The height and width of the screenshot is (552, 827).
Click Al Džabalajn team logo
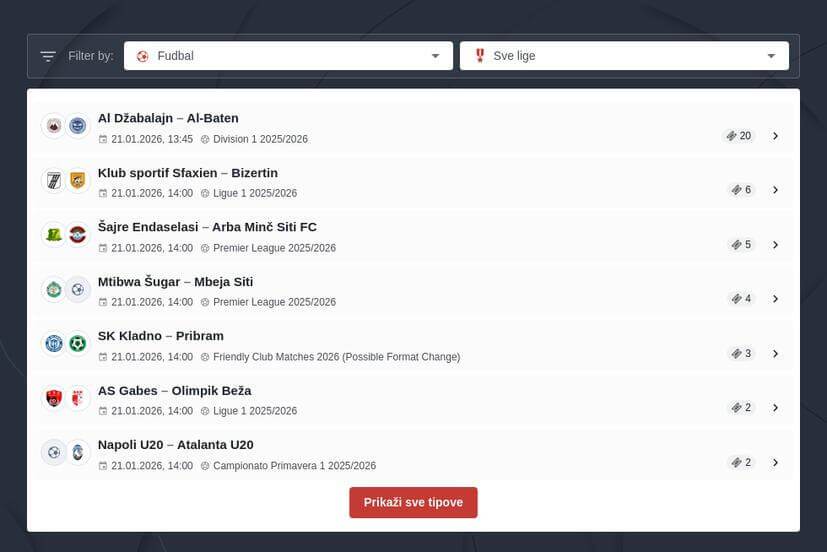click(x=53, y=126)
